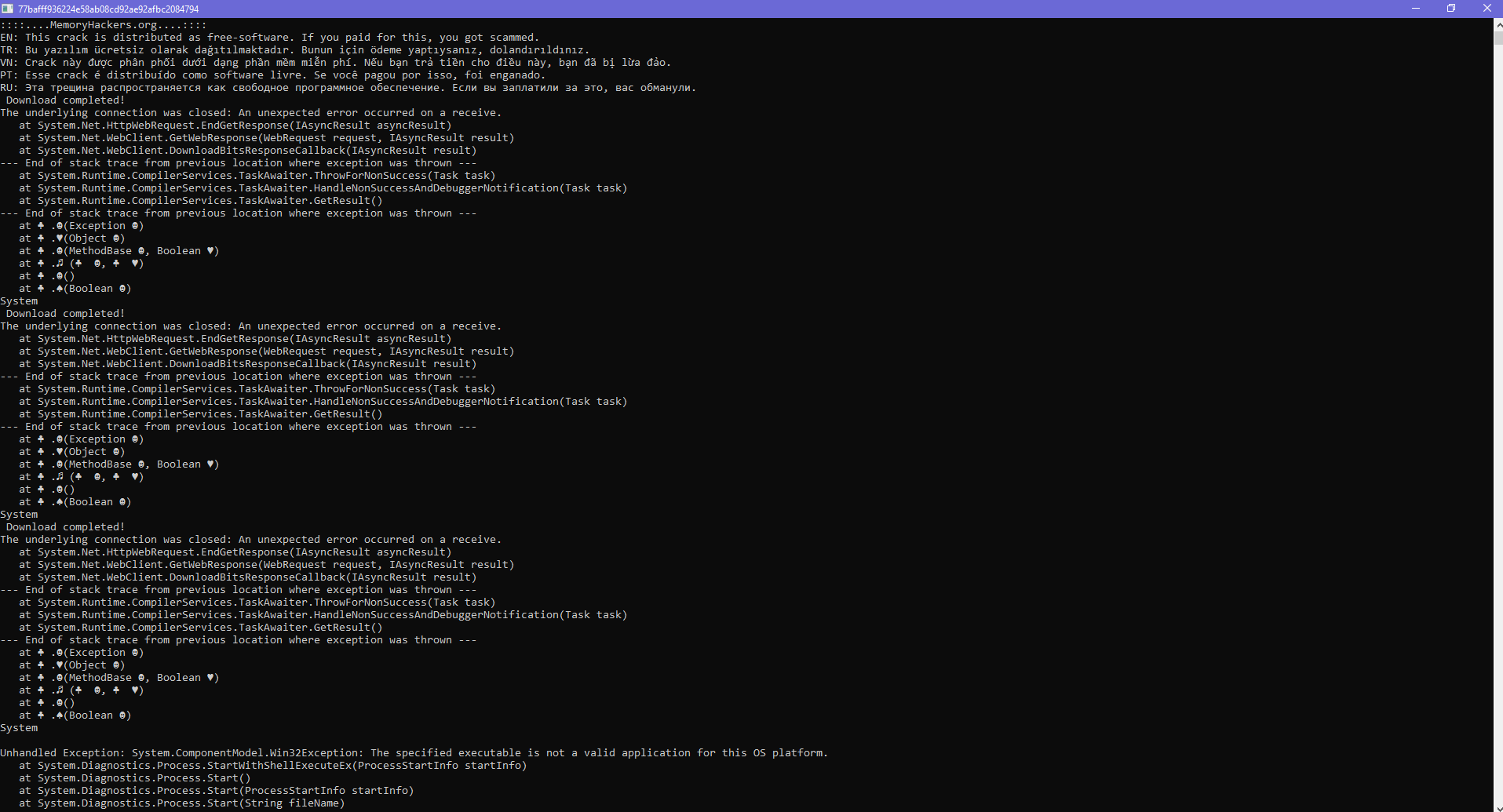1503x812 pixels.
Task: Click the Process.Start() stack trace line
Action: point(135,778)
